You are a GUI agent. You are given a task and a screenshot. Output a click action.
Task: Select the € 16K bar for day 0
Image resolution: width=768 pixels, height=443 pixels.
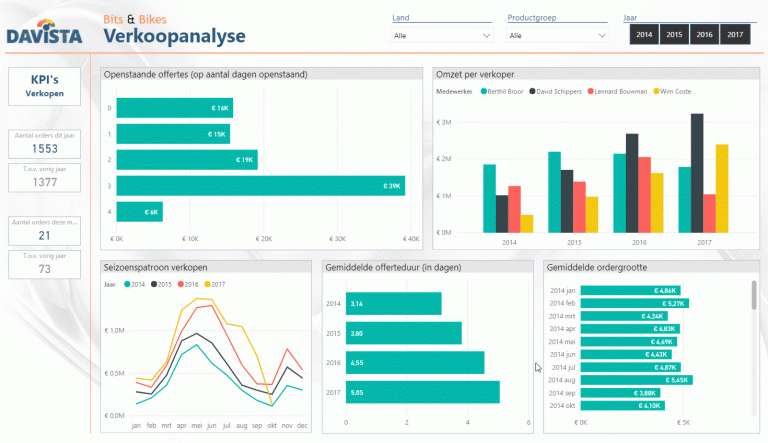[x=174, y=108]
